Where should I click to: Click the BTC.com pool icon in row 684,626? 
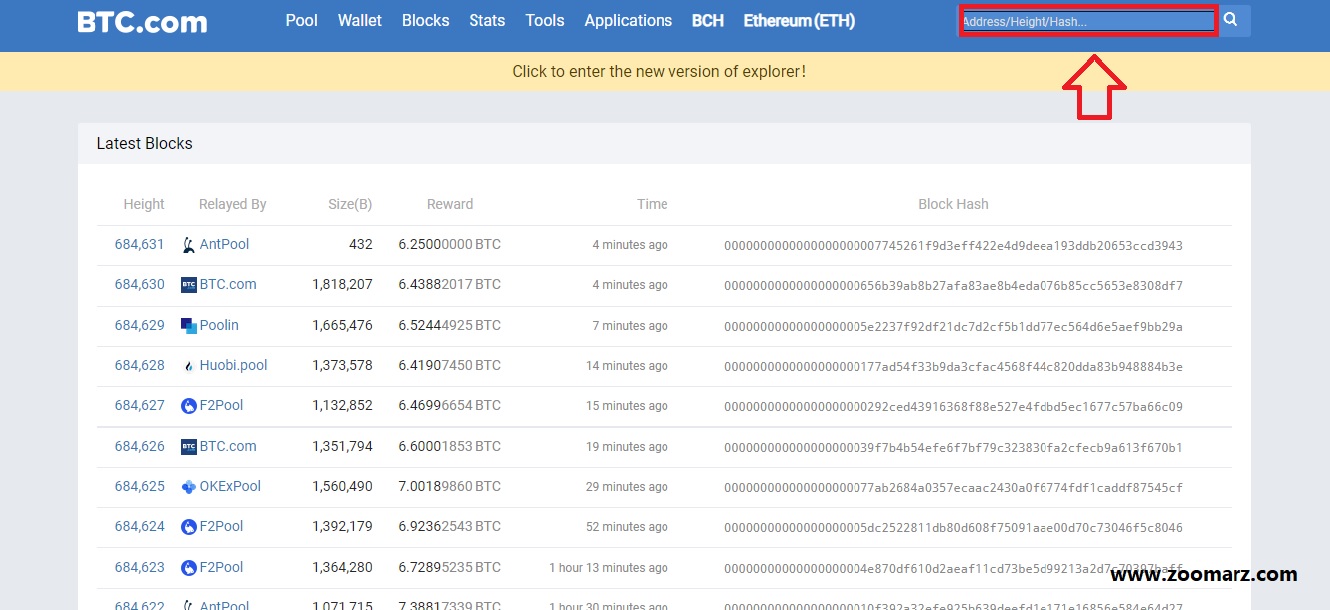pyautogui.click(x=188, y=447)
